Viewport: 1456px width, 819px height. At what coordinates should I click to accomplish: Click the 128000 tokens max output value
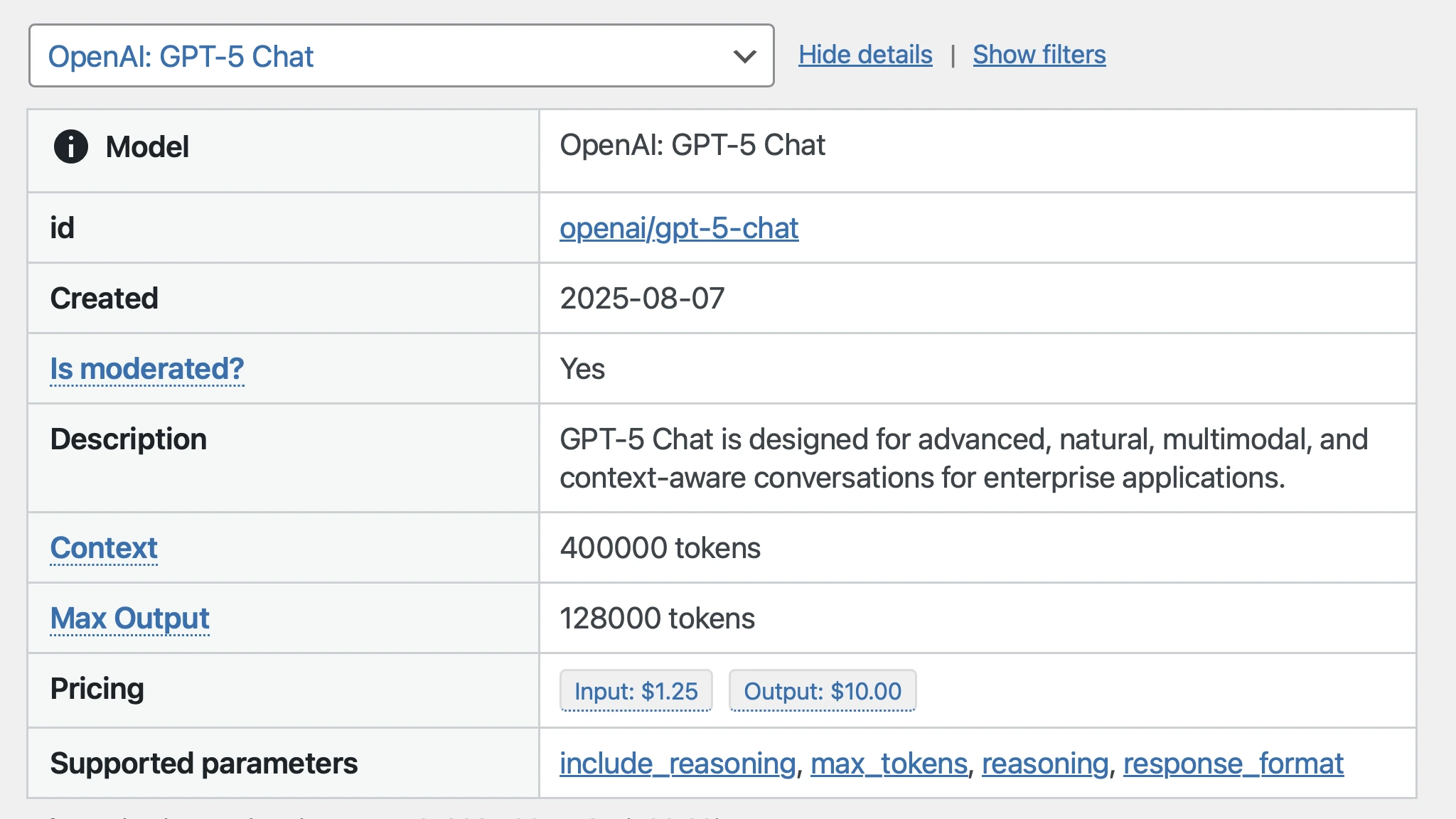tap(657, 619)
